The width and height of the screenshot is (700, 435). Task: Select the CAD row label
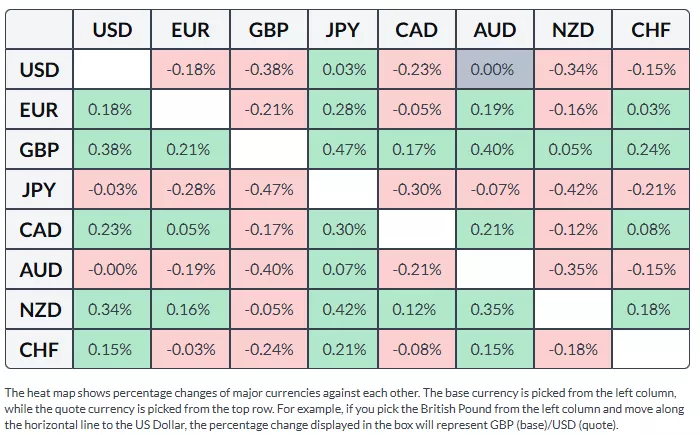tap(40, 230)
